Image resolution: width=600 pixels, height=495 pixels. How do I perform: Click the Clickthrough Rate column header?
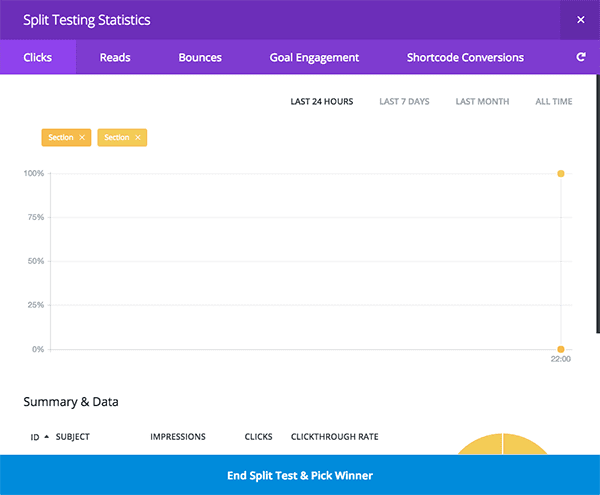(334, 437)
